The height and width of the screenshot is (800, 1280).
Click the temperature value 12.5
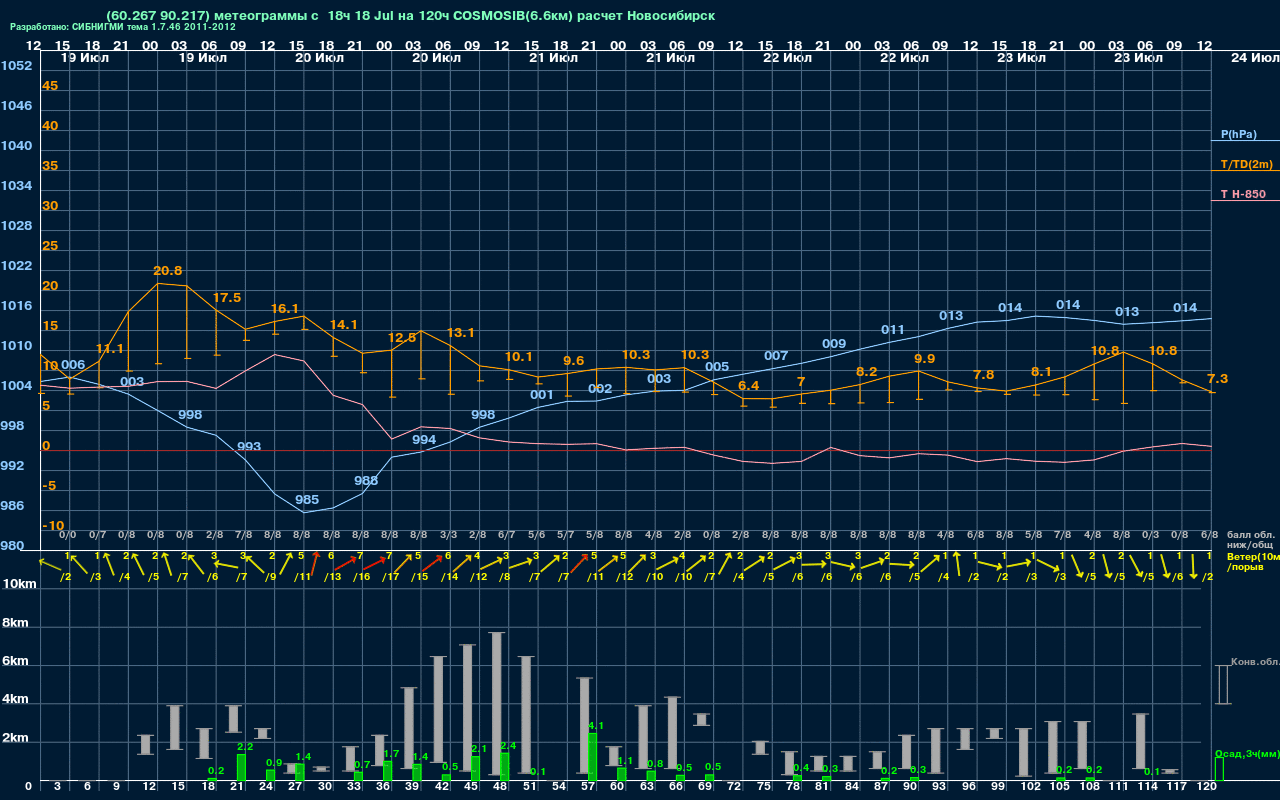pyautogui.click(x=402, y=338)
